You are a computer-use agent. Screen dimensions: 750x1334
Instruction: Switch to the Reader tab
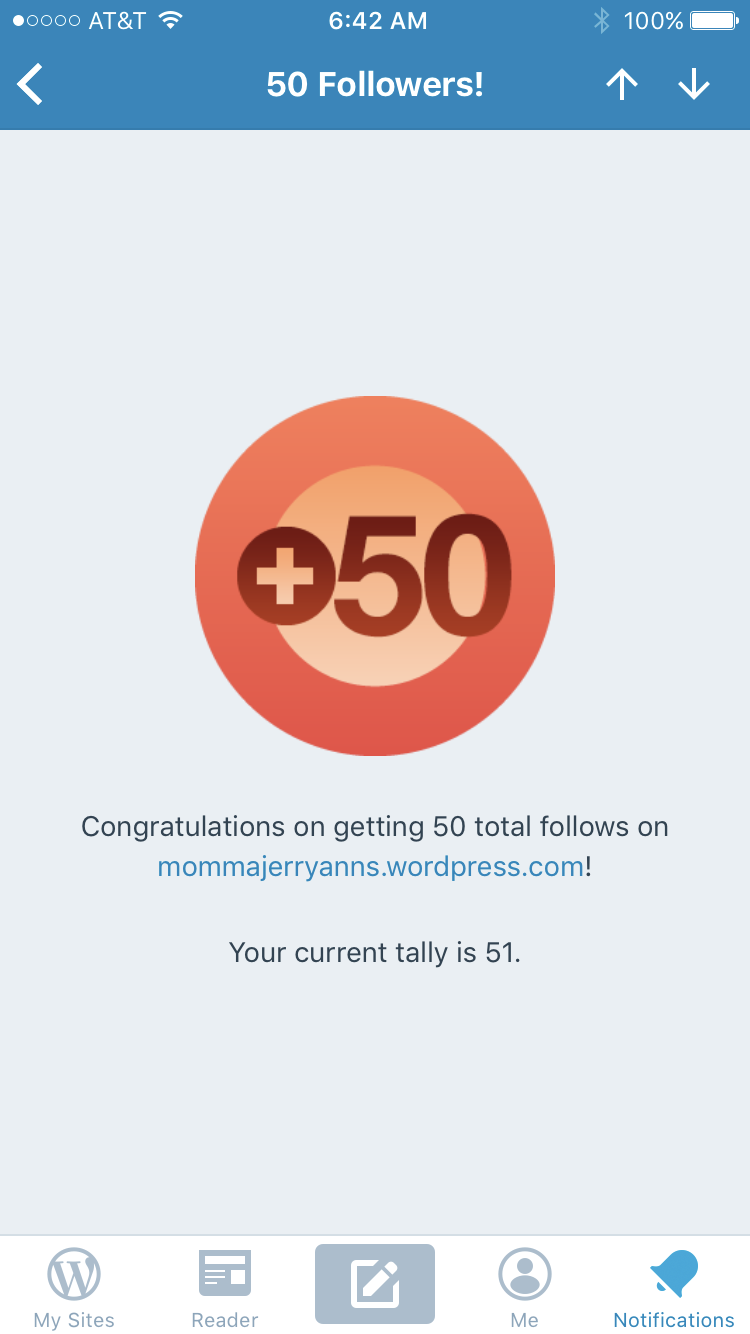tap(225, 1289)
